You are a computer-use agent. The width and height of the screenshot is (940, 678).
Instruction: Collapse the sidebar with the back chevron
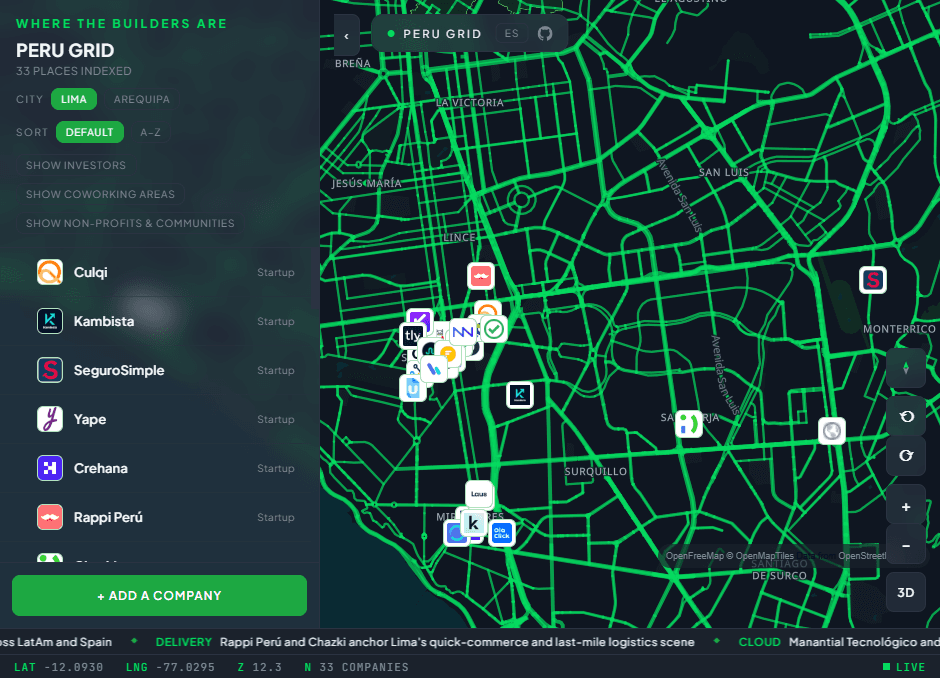point(347,36)
